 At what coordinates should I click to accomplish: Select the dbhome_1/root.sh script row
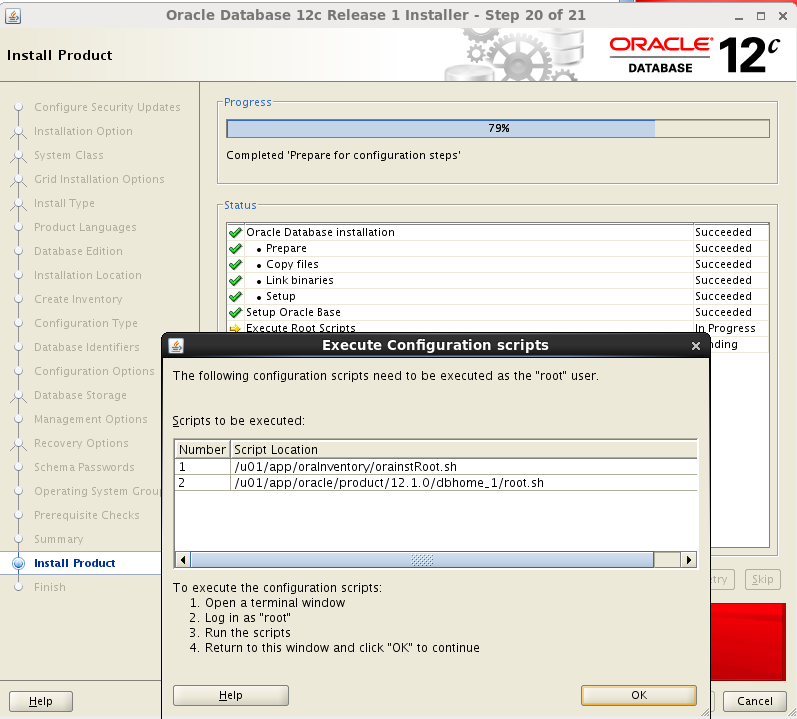coord(436,483)
